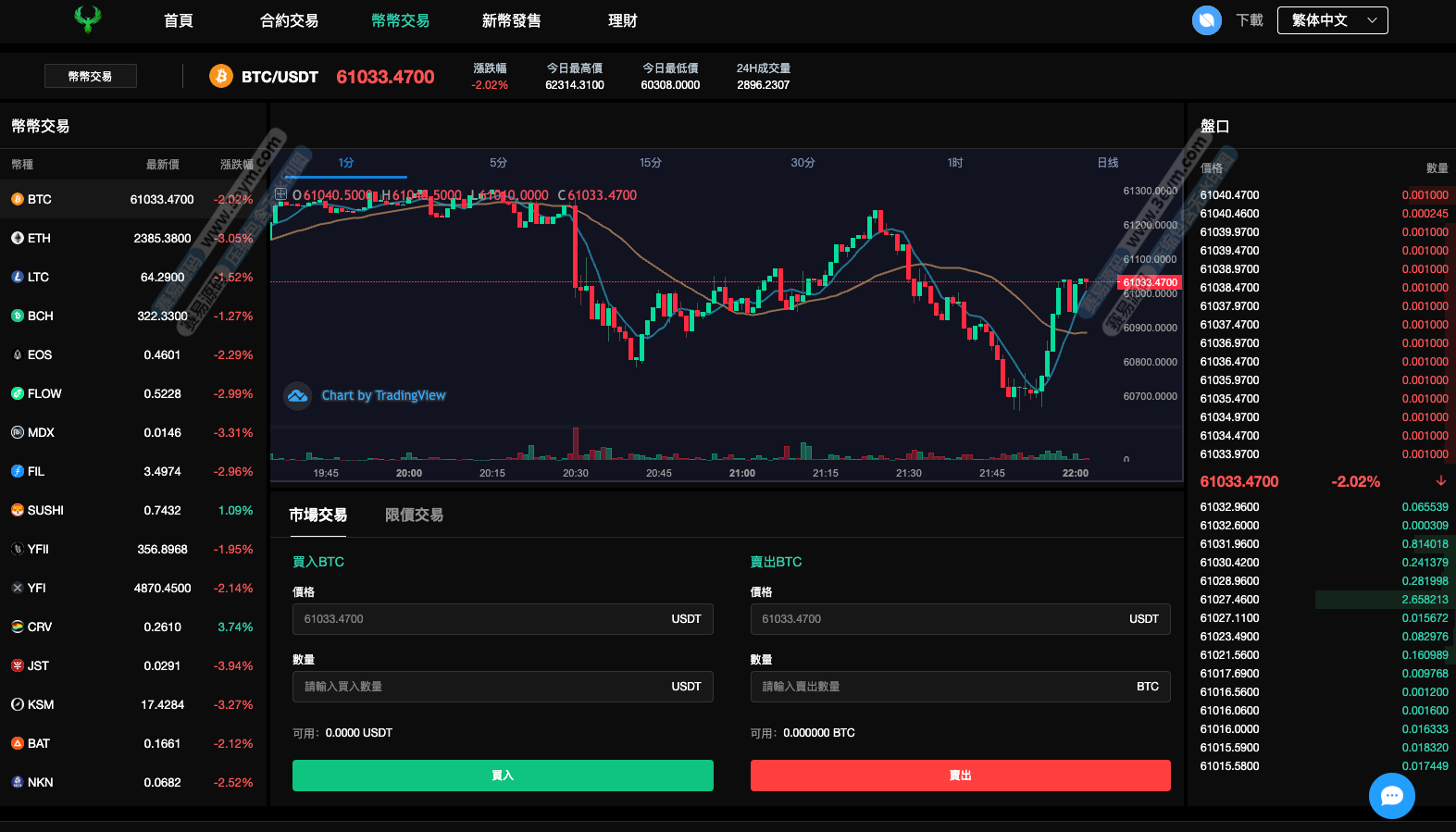Image resolution: width=1456 pixels, height=832 pixels.
Task: Click the orange Bitcoin icon beside BTC/USDT
Action: 220,76
